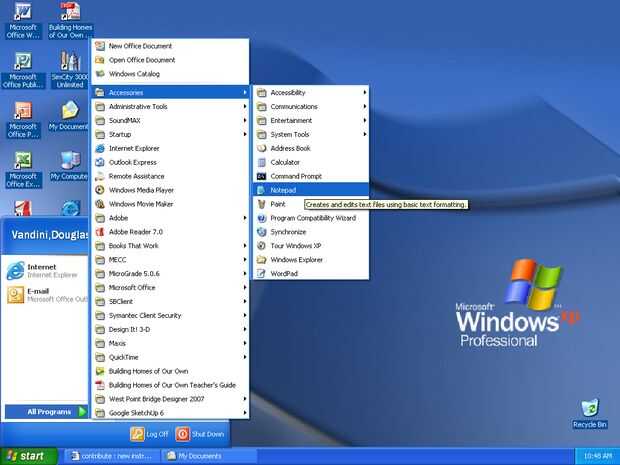Screen dimensions: 620x465
Task: Expand the Startup submenu
Action: click(x=170, y=134)
